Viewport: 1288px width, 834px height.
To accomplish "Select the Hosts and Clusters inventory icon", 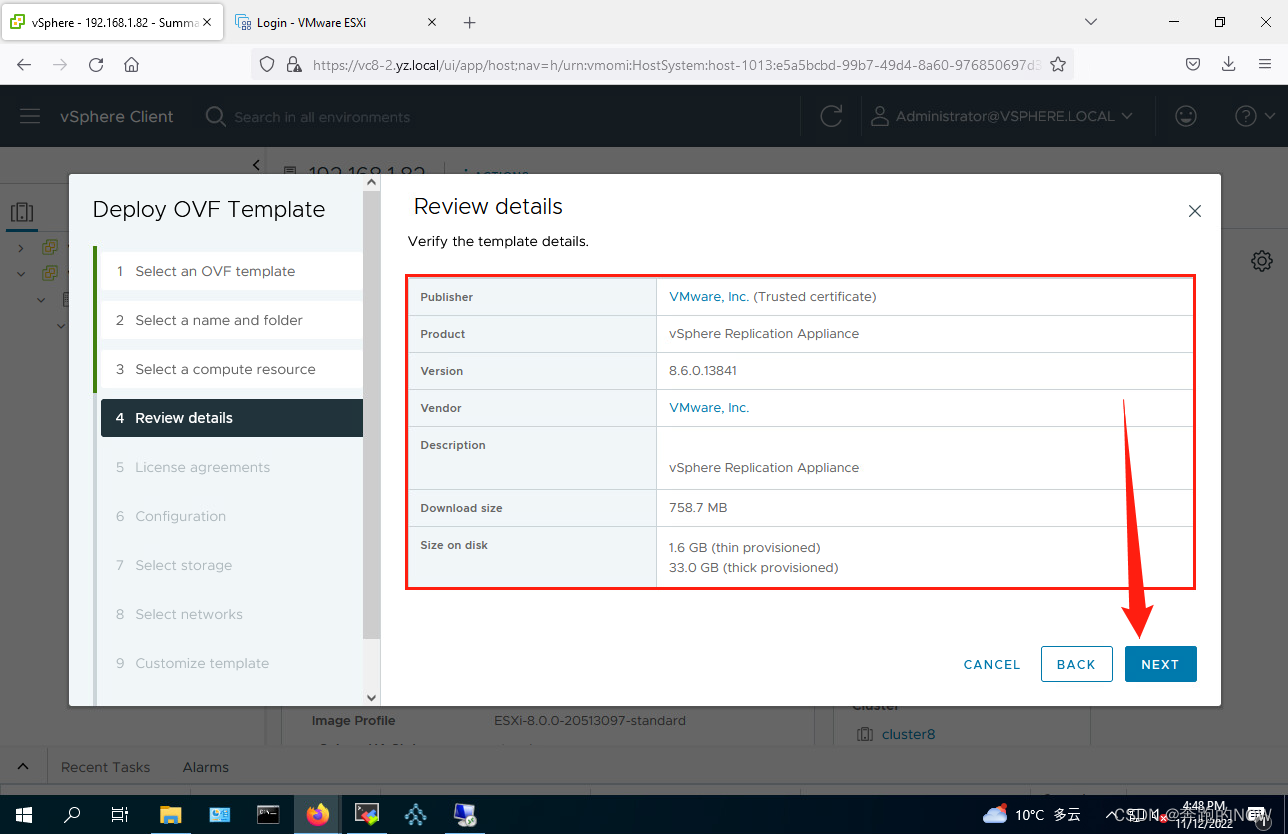I will pyautogui.click(x=22, y=212).
